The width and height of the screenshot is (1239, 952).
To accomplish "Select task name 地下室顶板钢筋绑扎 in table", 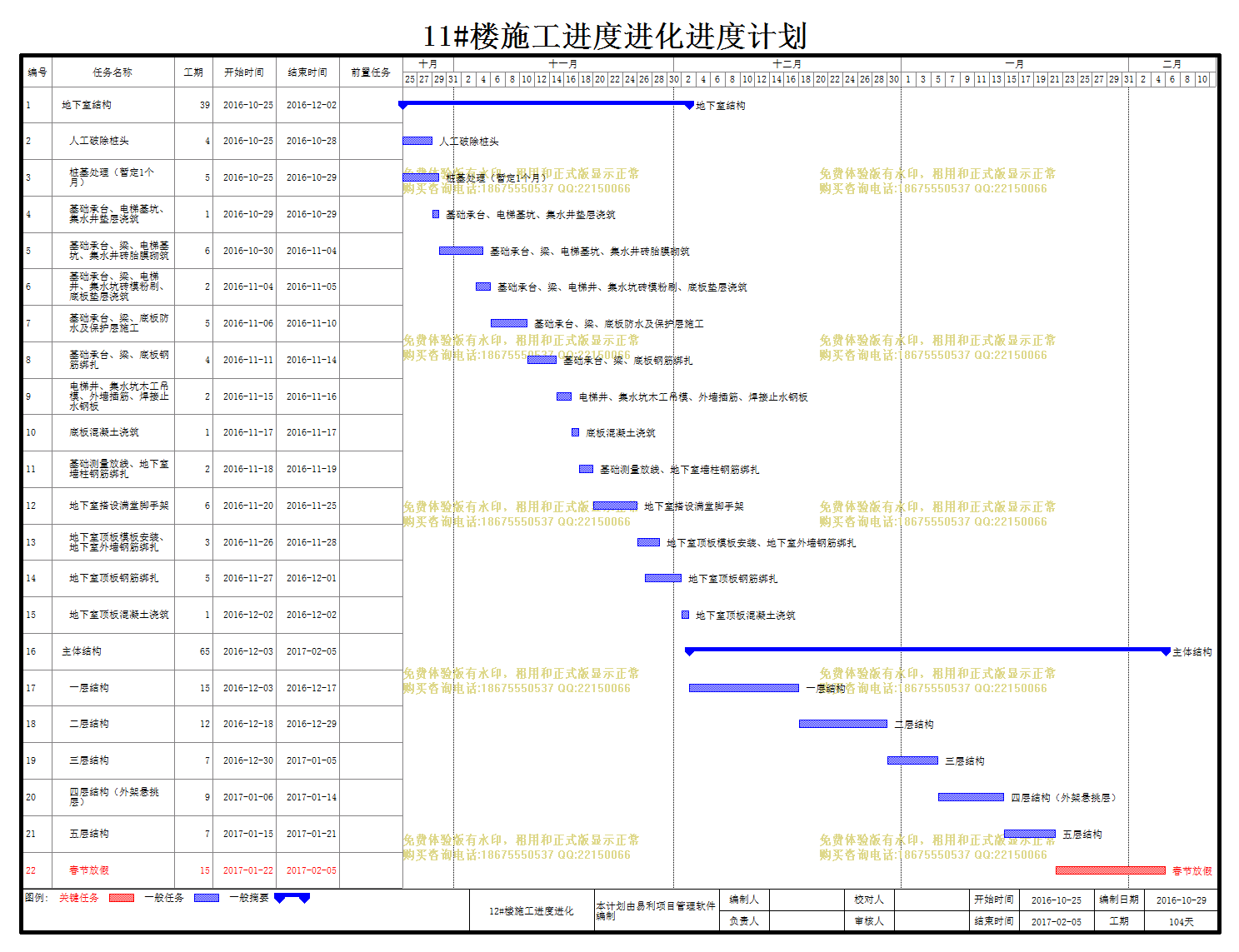I will pos(114,578).
